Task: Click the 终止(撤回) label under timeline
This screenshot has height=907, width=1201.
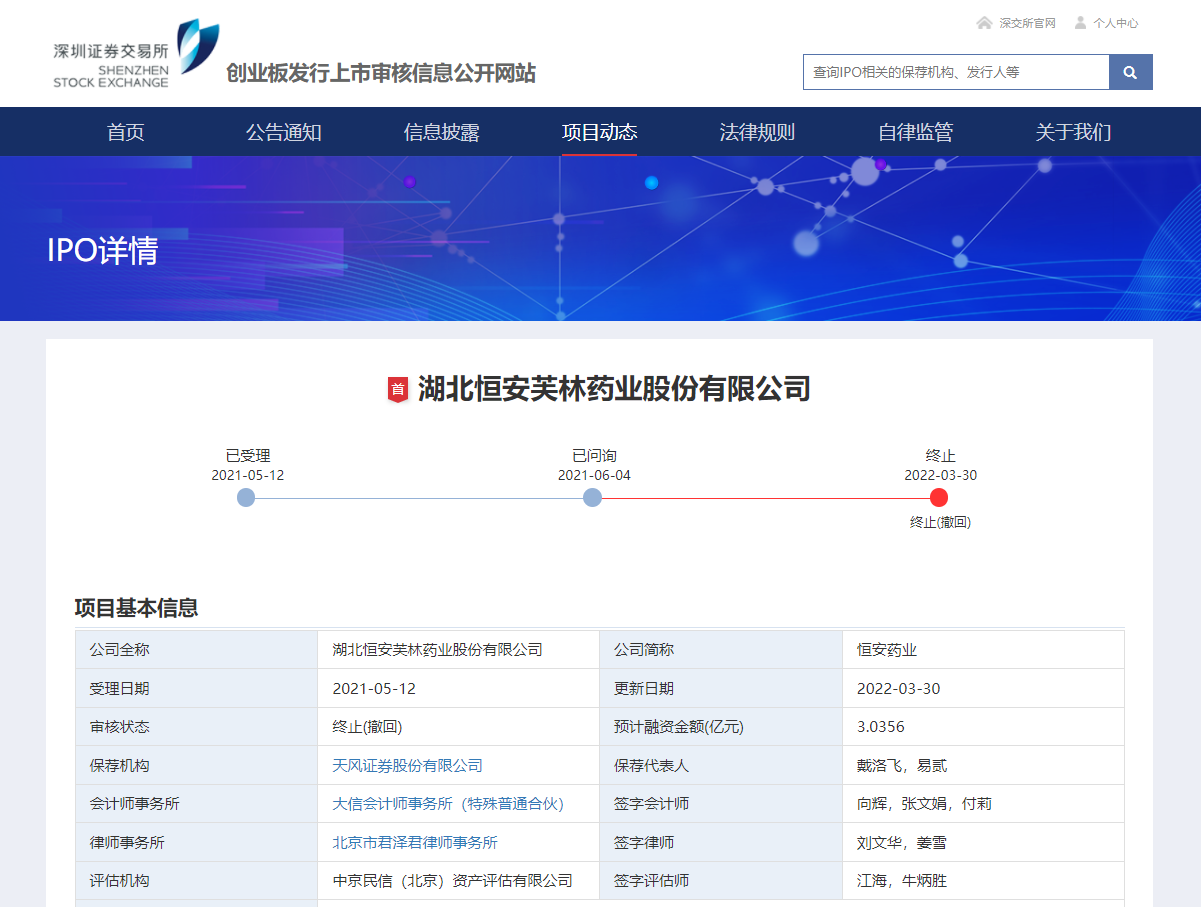Action: [940, 522]
